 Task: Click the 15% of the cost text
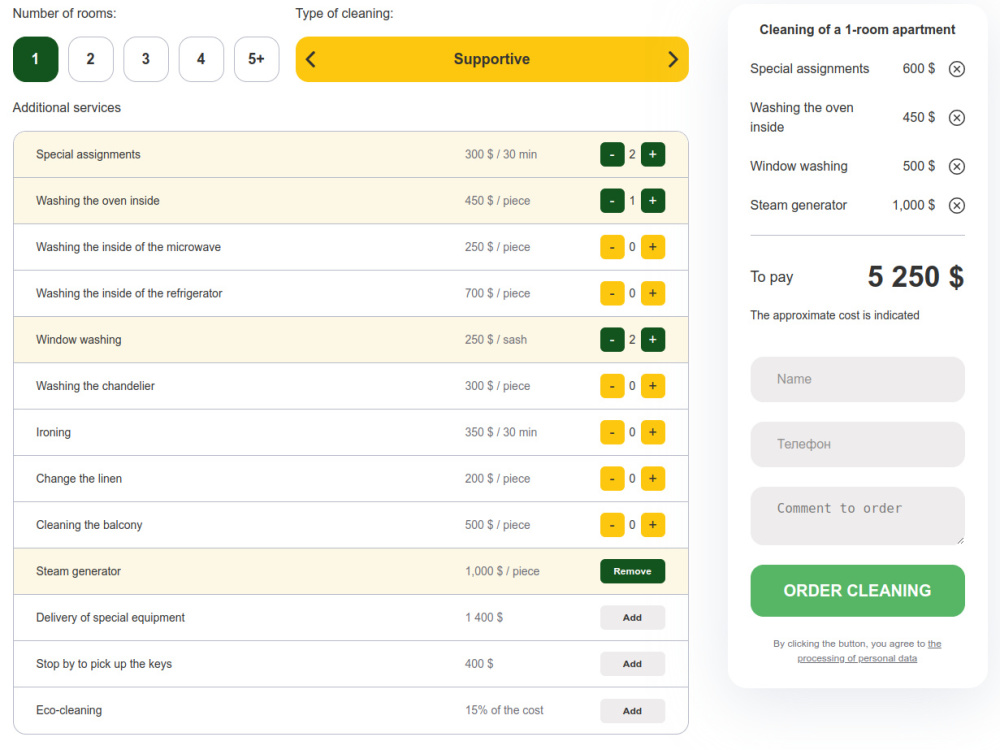[504, 710]
